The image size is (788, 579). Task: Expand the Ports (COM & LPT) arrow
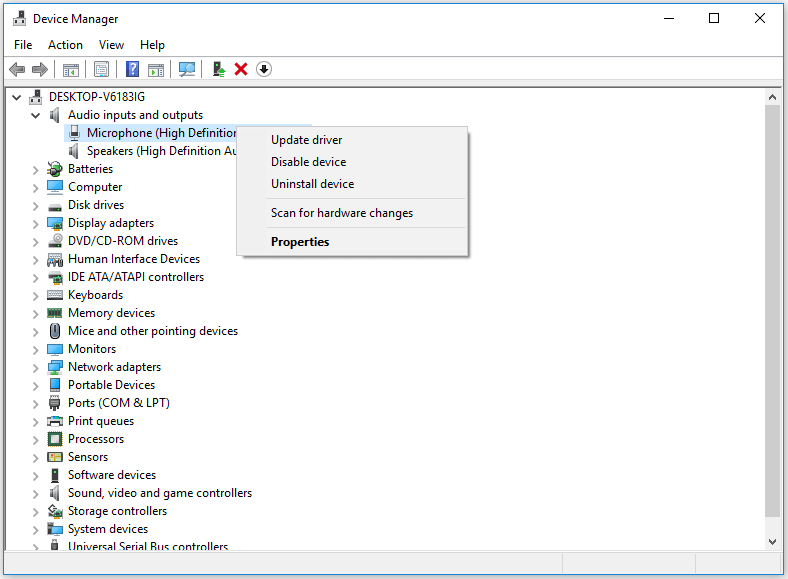coord(35,404)
